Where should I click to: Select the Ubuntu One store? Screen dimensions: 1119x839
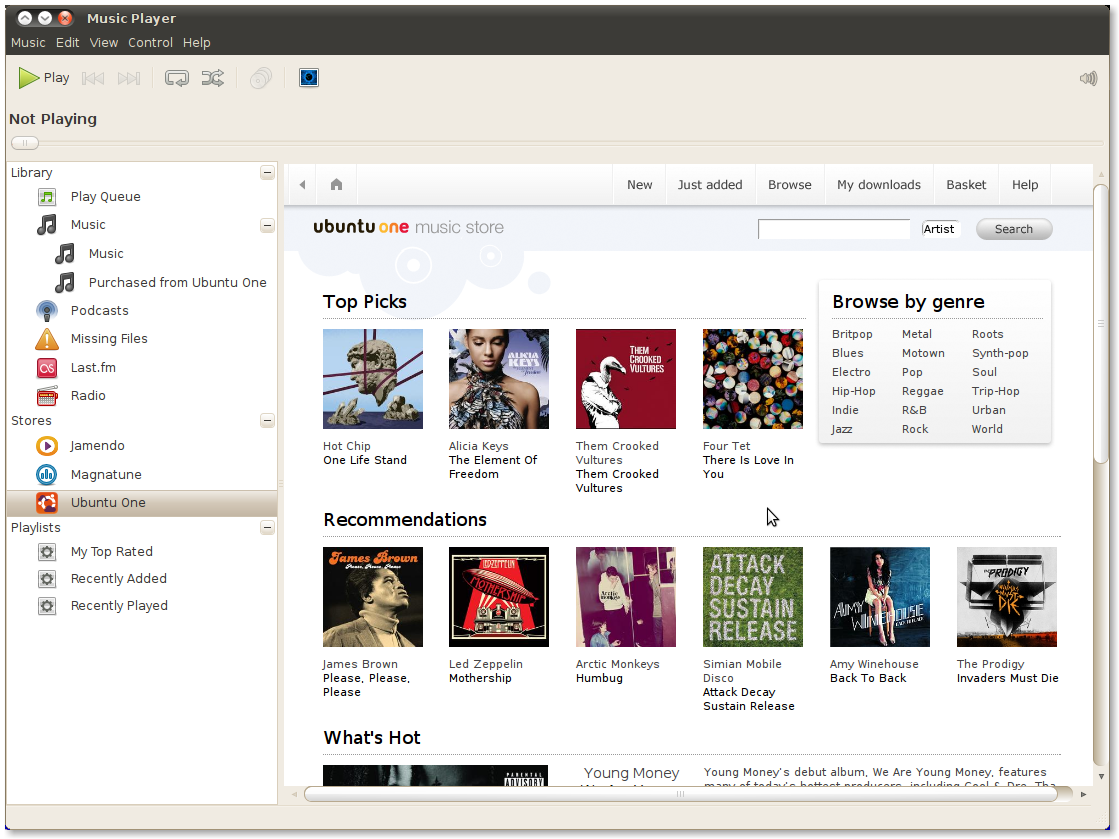pyautogui.click(x=141, y=502)
